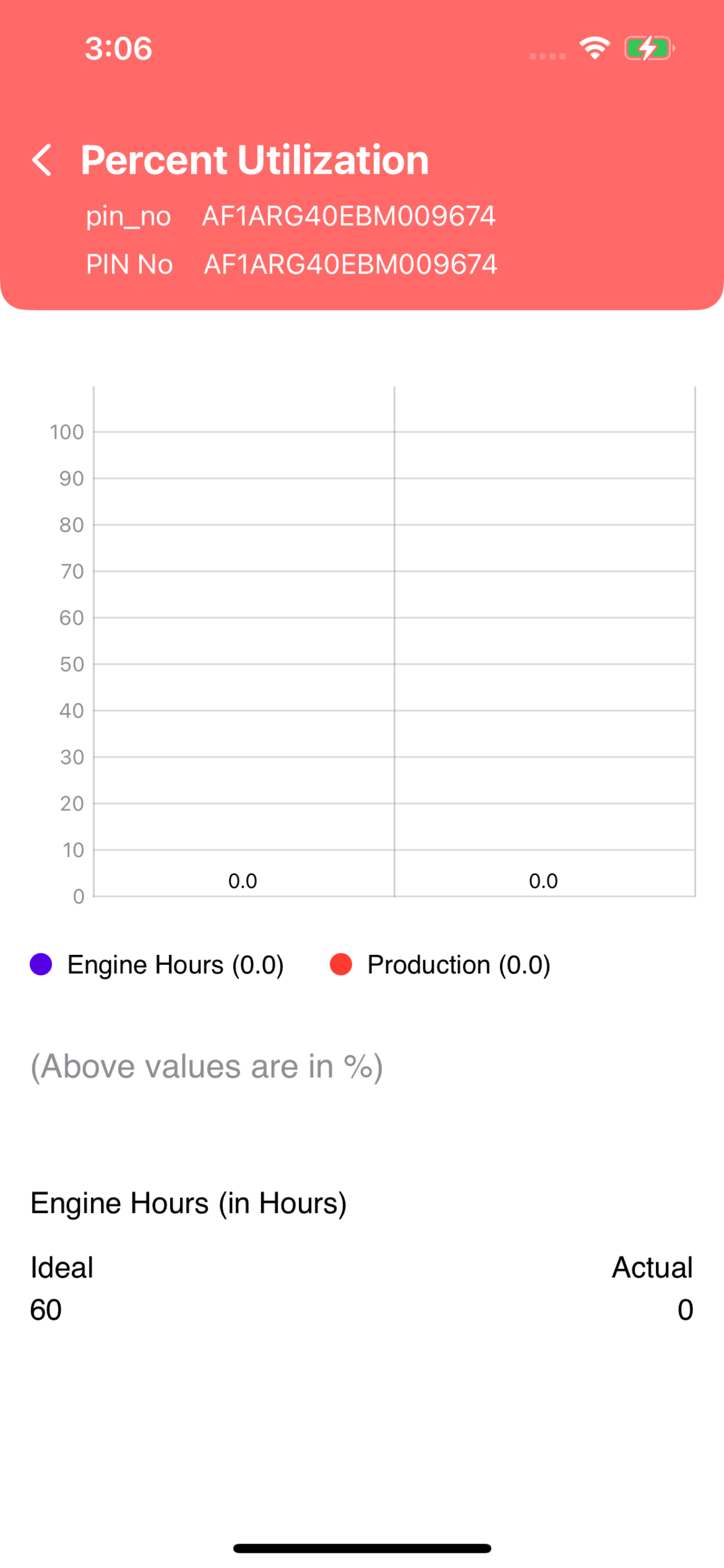Tap the battery charging icon
This screenshot has width=724, height=1568.
click(x=649, y=48)
